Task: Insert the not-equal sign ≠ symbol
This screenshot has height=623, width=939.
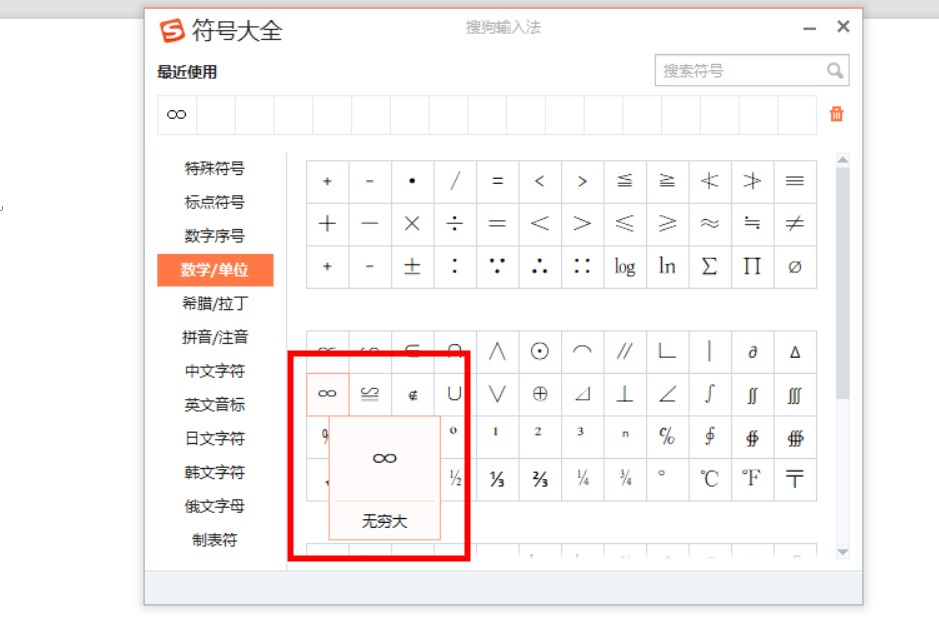Action: pyautogui.click(x=794, y=224)
